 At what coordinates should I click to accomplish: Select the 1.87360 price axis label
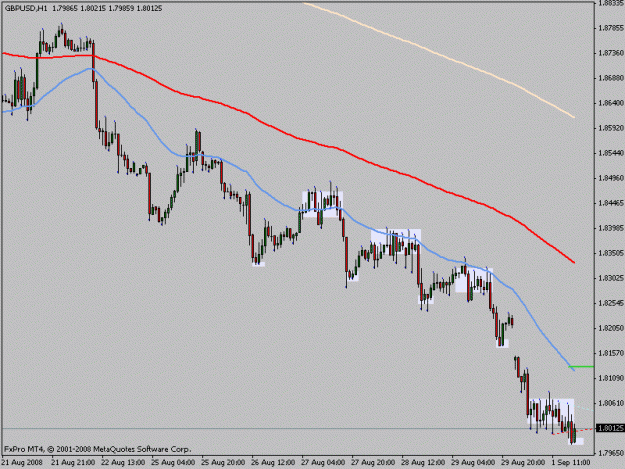pos(611,53)
